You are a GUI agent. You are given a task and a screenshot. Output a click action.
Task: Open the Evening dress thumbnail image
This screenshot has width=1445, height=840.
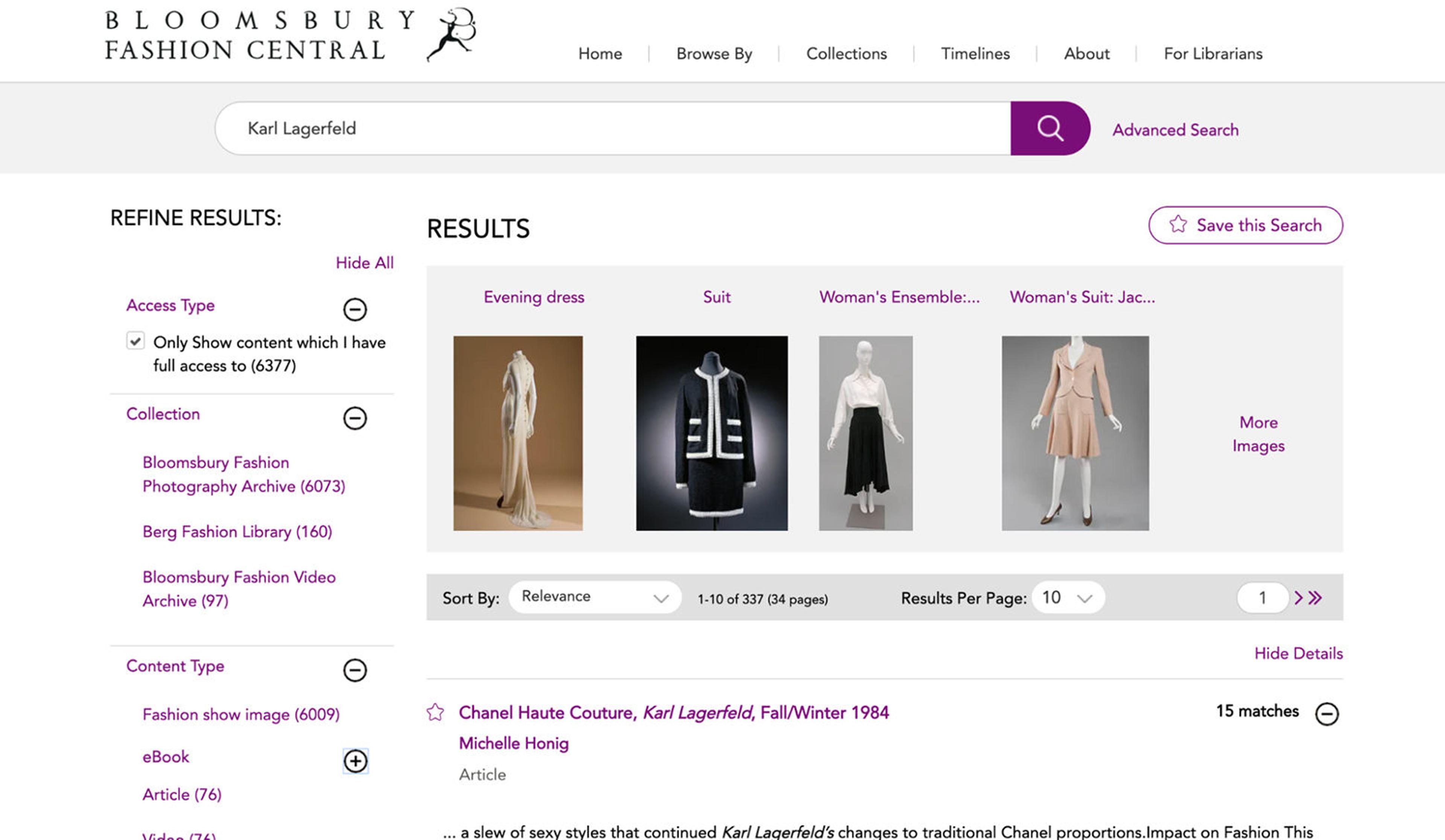pos(517,433)
